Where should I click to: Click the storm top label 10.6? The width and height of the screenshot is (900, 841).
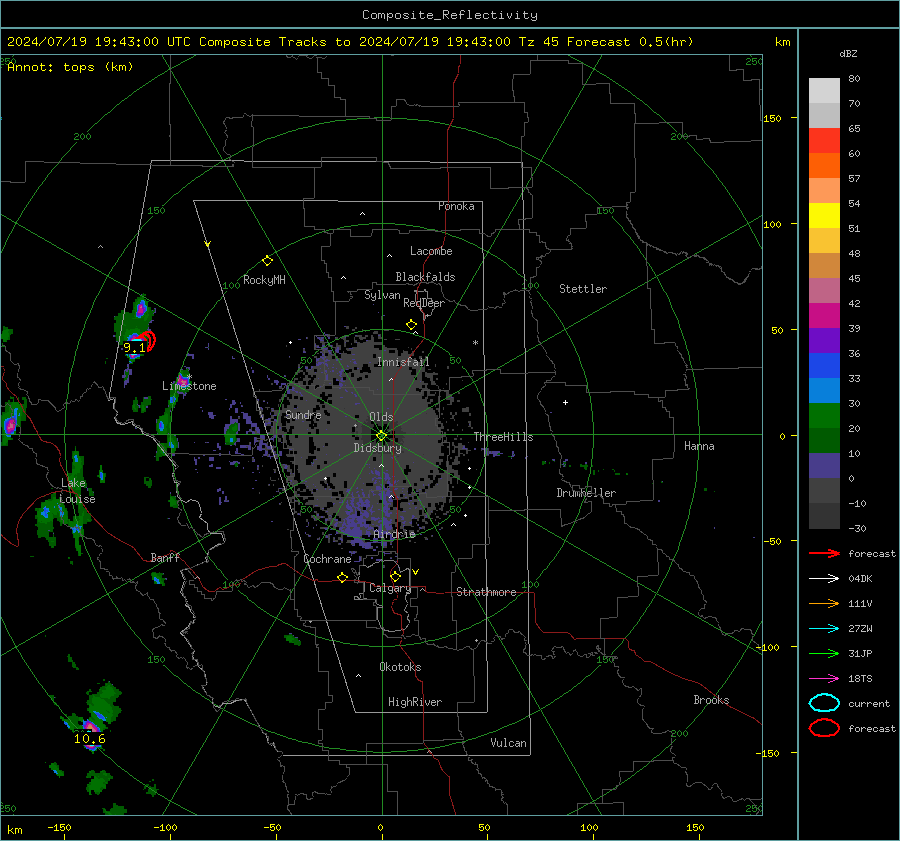90,739
